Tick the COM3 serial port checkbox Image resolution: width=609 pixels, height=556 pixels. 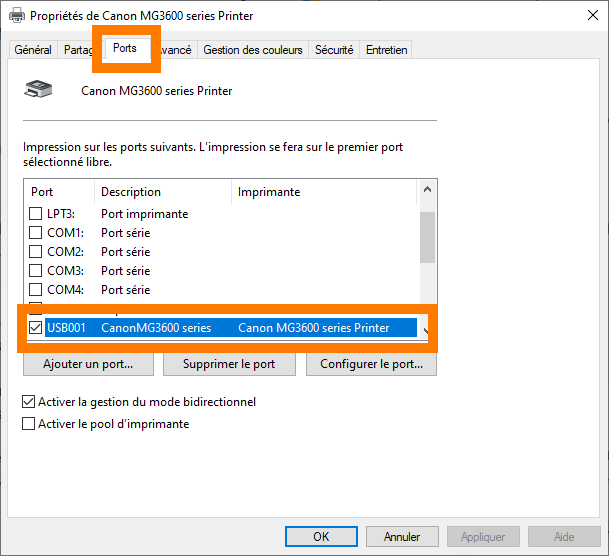pos(36,271)
